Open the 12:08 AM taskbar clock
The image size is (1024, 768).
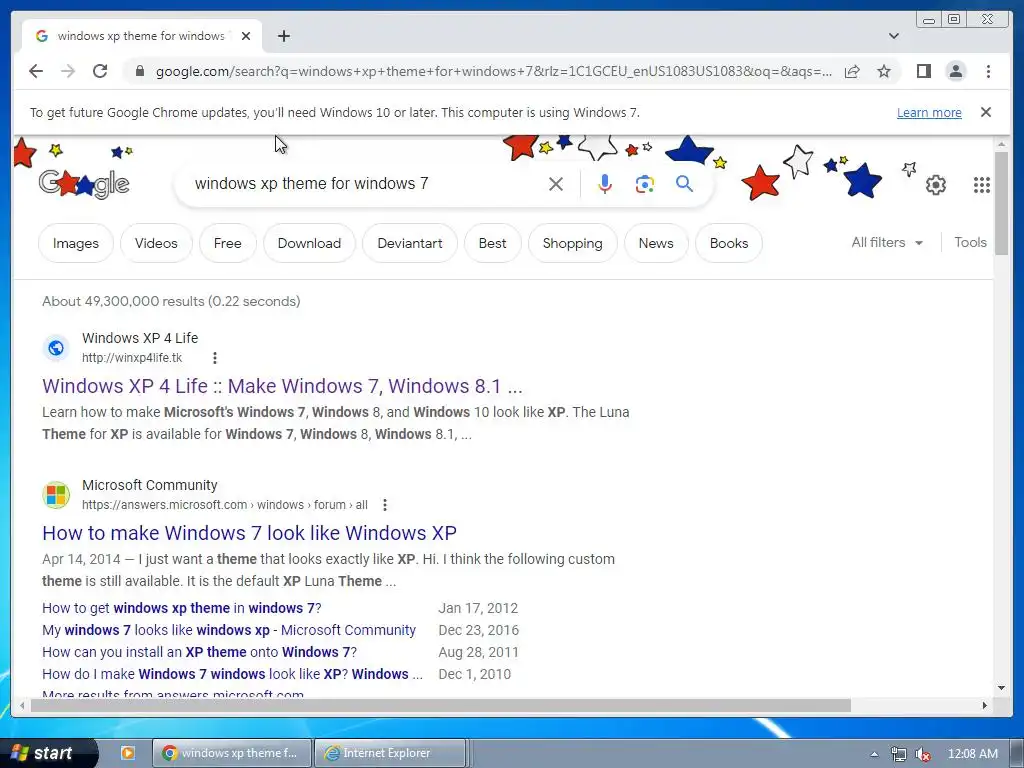tap(972, 754)
